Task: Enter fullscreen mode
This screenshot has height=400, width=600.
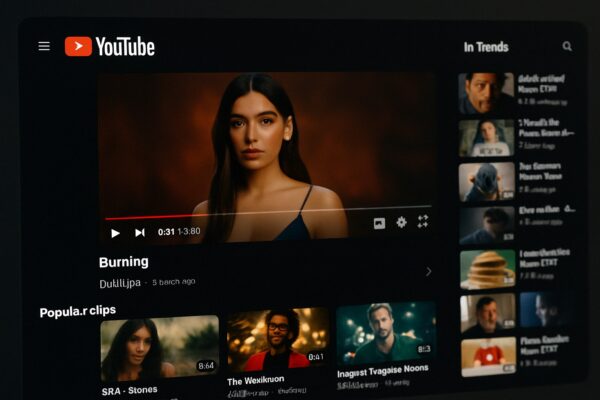Action: click(423, 221)
